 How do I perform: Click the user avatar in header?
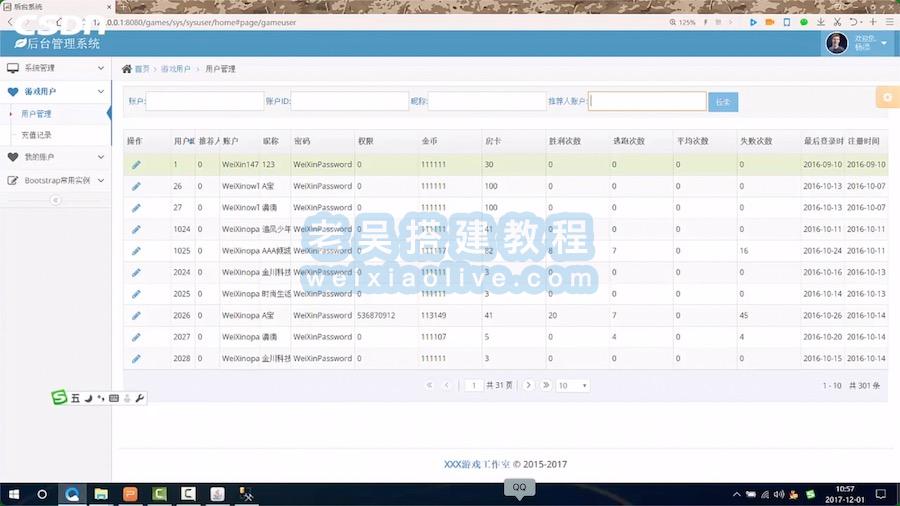[836, 43]
